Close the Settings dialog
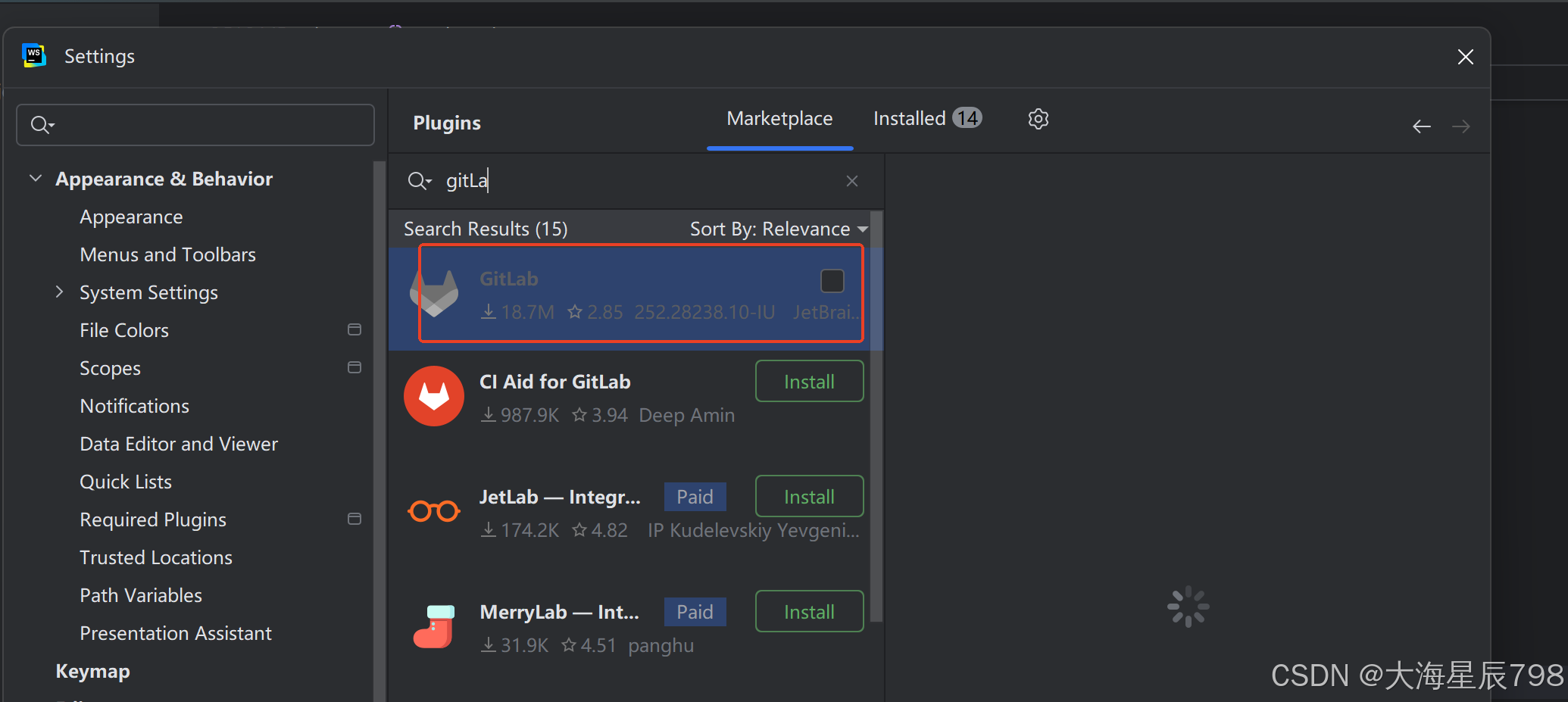 1466,57
